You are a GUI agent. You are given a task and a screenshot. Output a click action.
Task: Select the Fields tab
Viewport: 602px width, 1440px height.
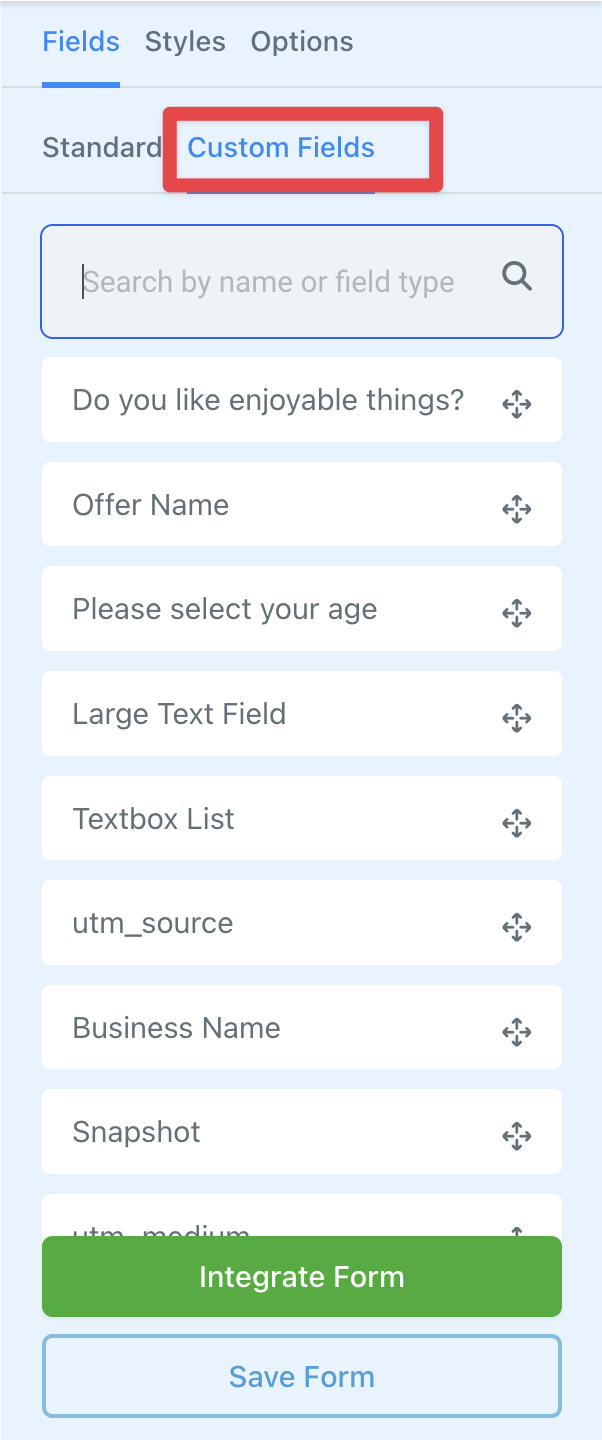[x=81, y=42]
